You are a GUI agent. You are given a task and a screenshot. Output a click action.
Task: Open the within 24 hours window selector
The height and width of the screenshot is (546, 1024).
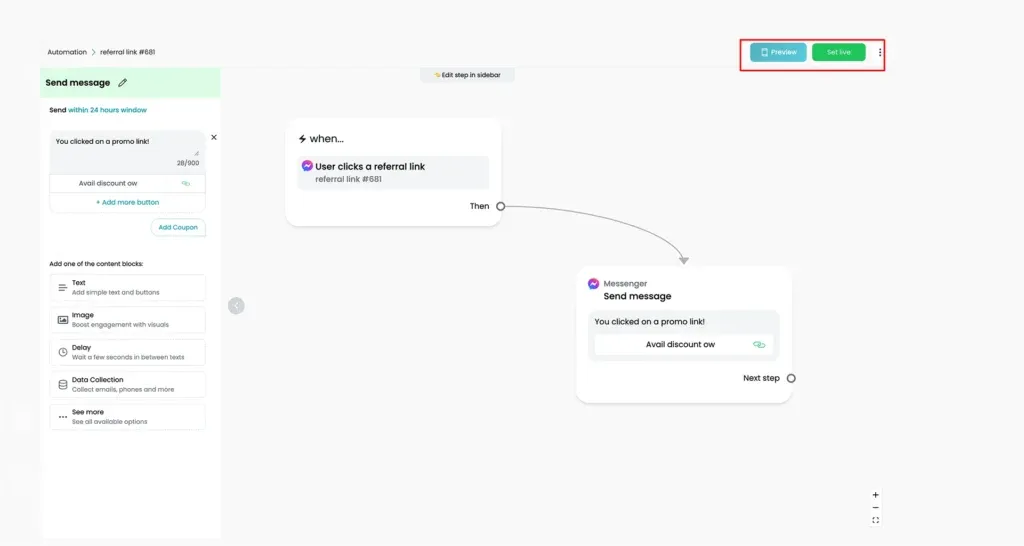pos(107,110)
